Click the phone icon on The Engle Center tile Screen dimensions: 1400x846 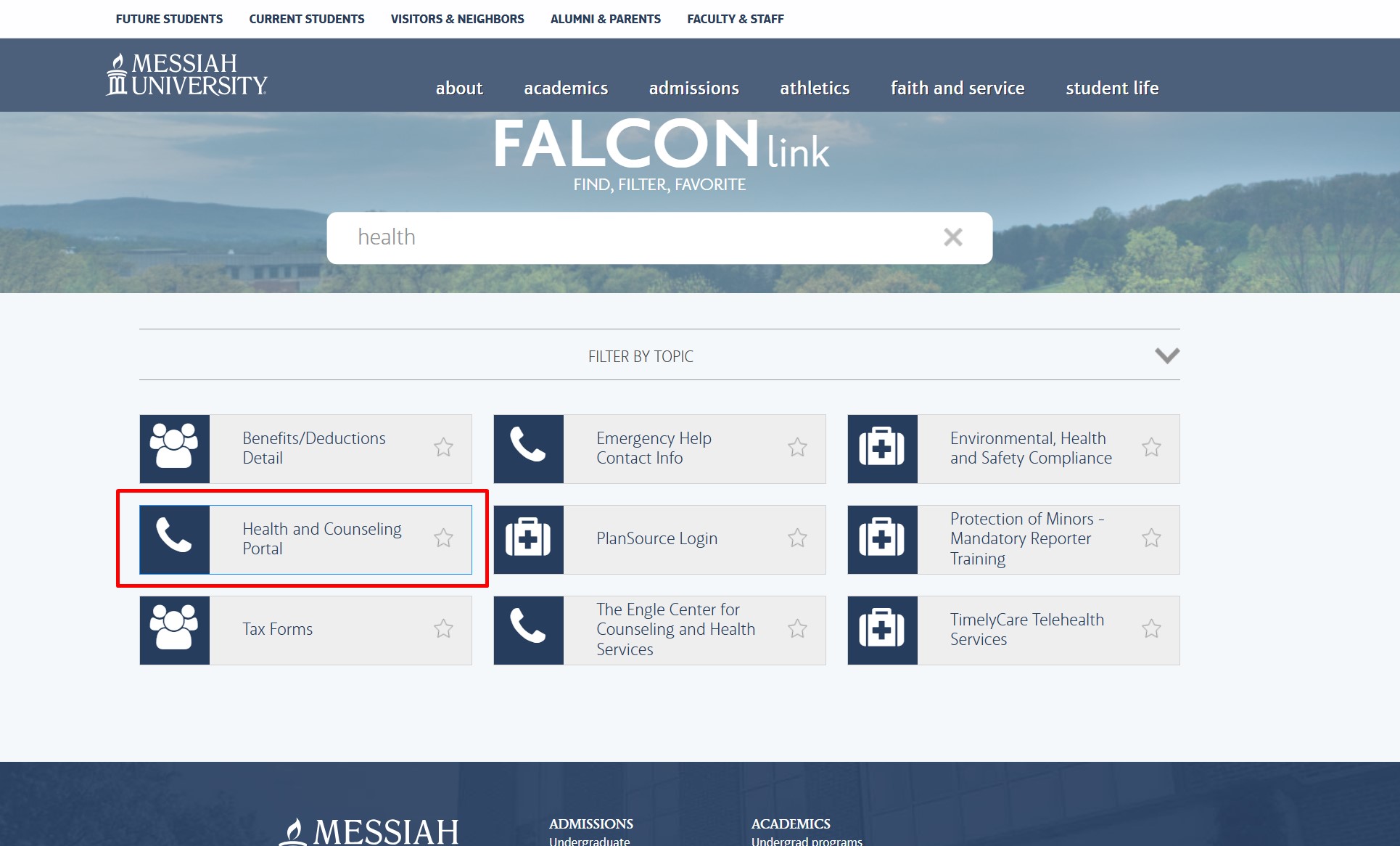point(528,630)
